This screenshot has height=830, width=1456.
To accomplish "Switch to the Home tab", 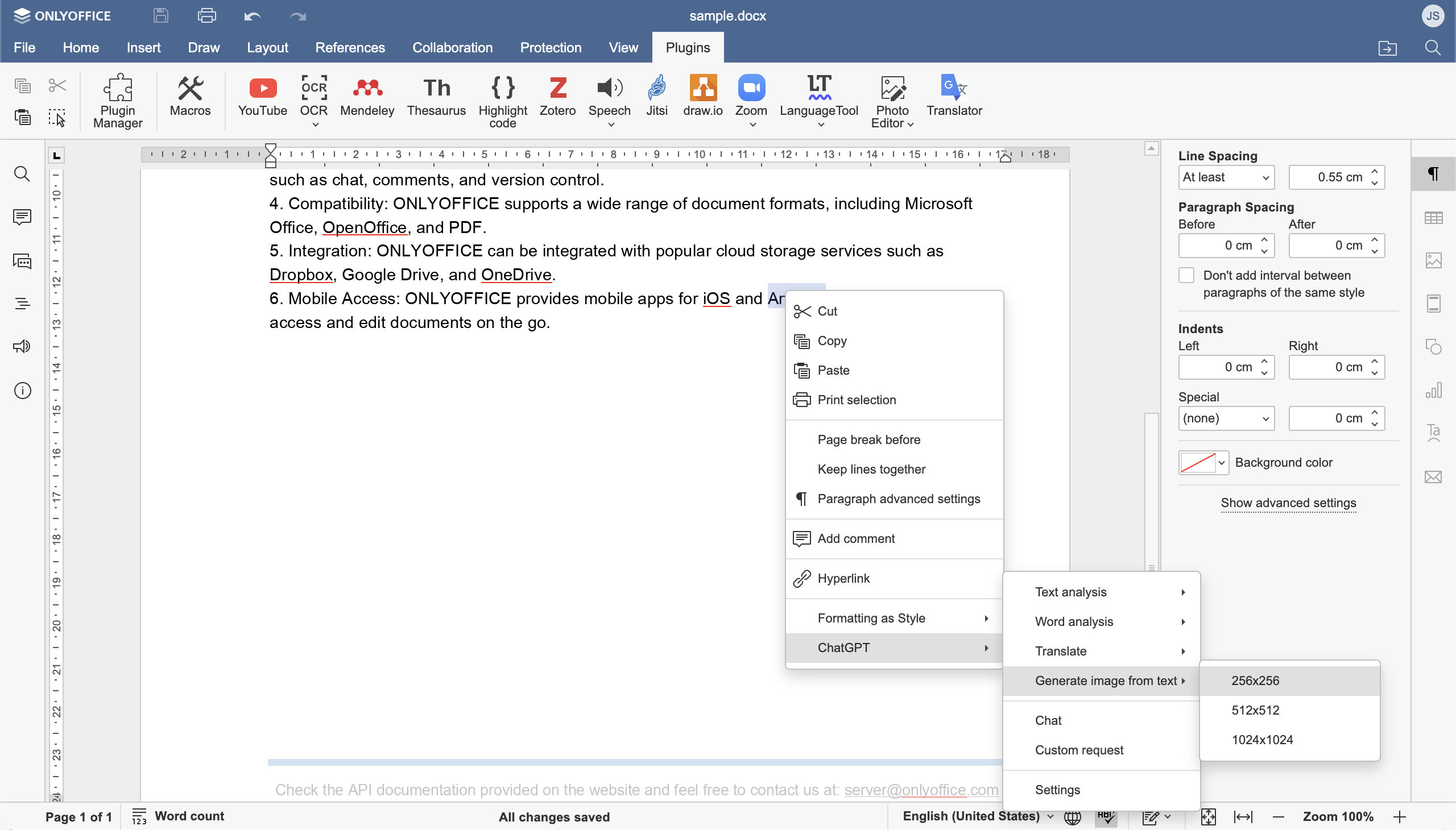I will point(80,47).
